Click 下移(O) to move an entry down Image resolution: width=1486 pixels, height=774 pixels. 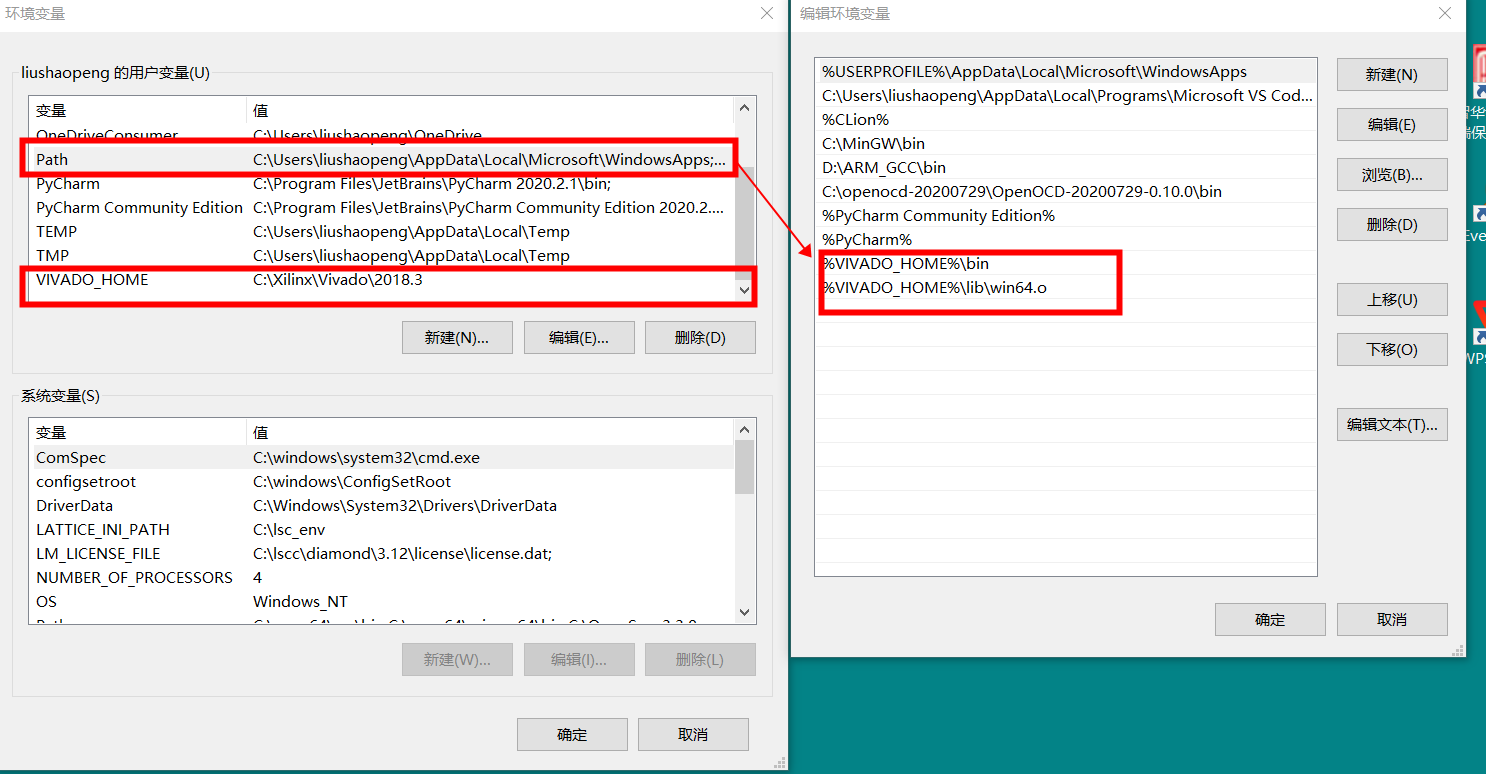(1391, 349)
